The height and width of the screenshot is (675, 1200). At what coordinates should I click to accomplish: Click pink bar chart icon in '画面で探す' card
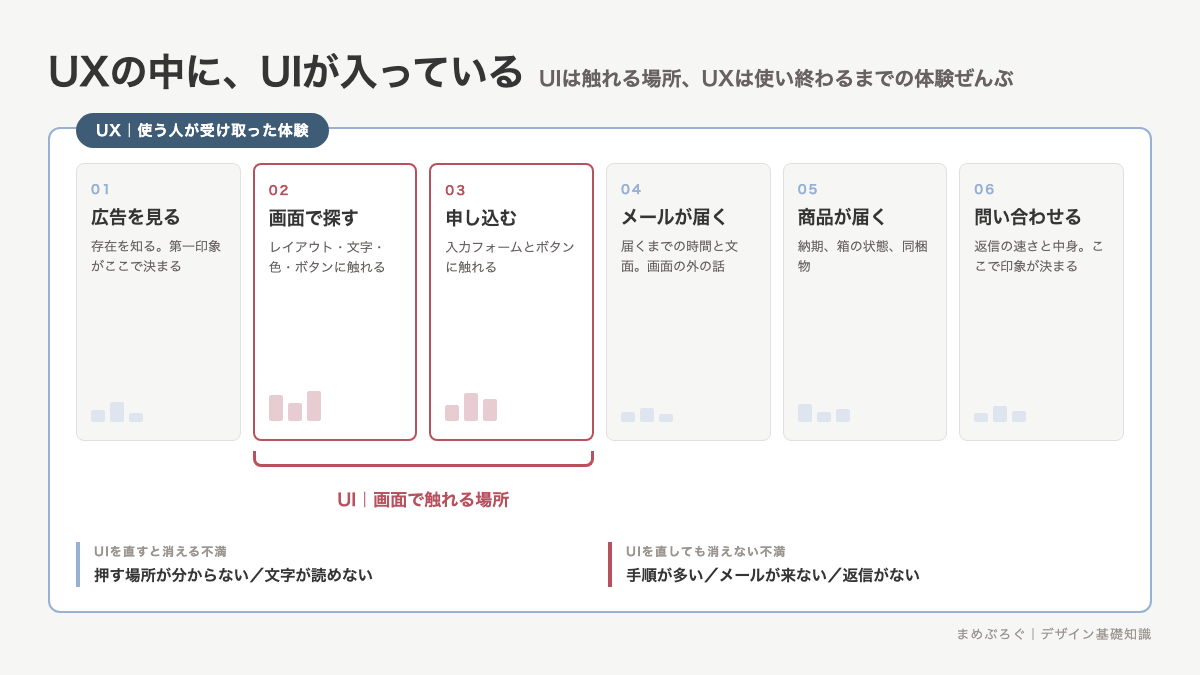click(295, 406)
